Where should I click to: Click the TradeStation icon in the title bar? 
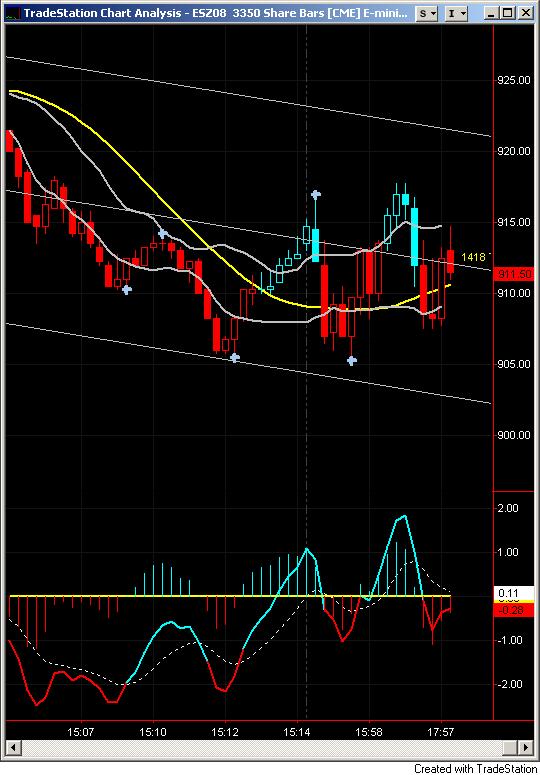coord(13,13)
